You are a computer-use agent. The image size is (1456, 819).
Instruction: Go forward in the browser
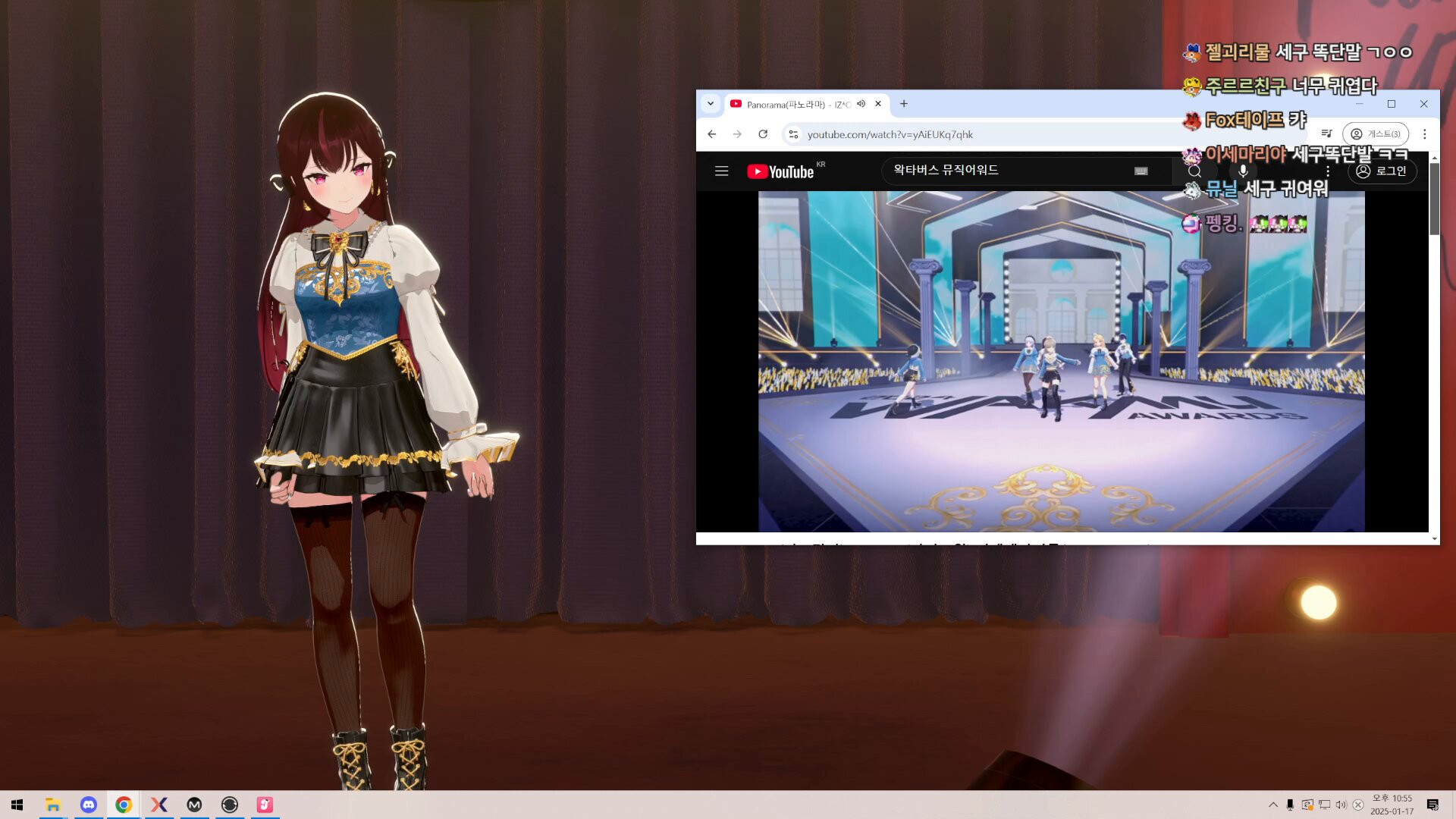pyautogui.click(x=737, y=134)
